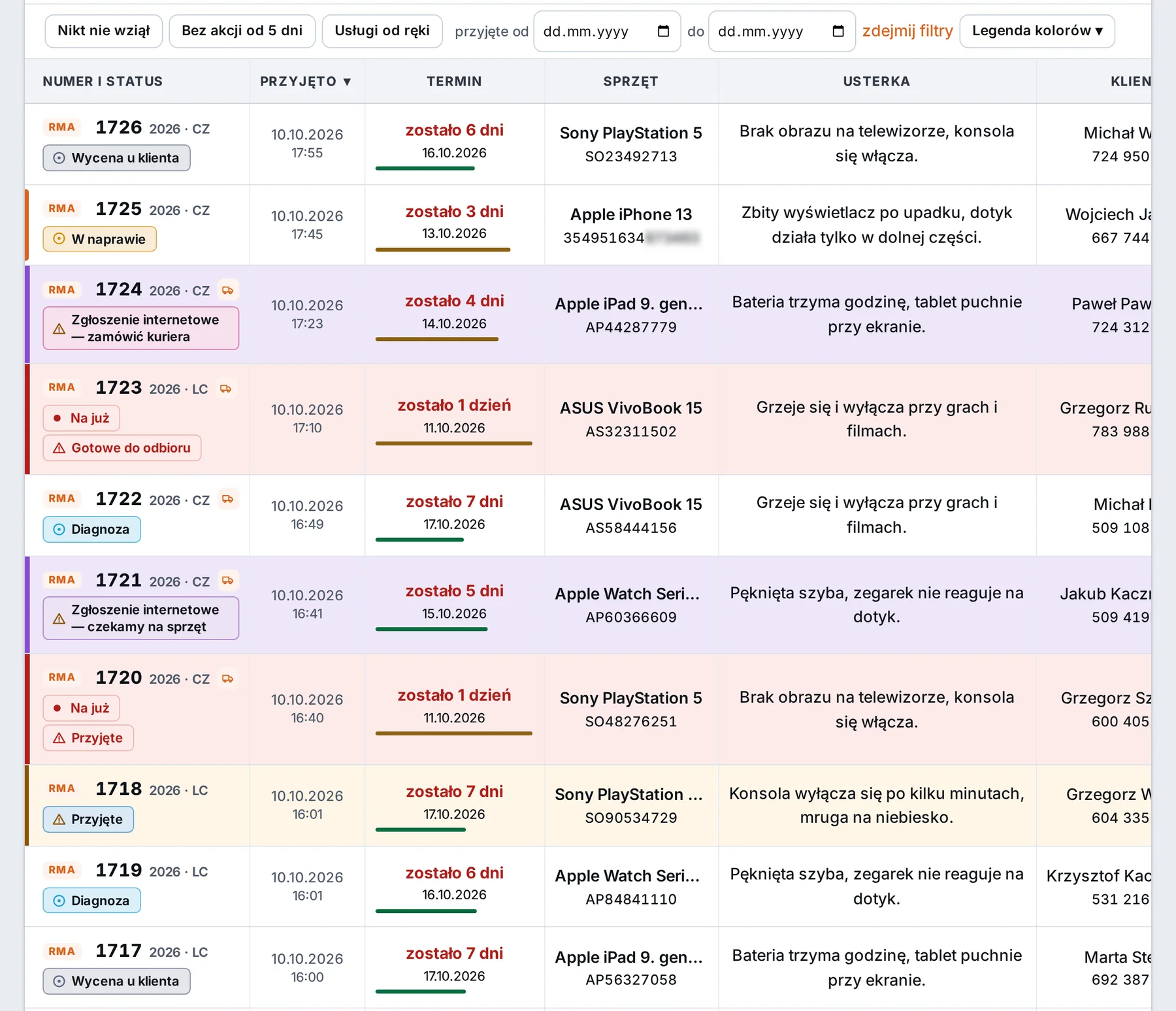Click deadline progress bar for RMA 1723

click(454, 443)
